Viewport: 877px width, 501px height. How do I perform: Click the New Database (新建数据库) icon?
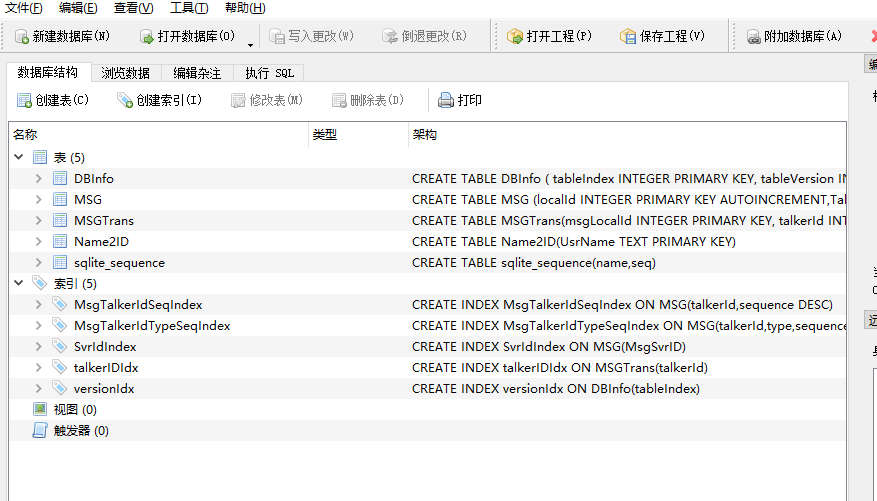pos(22,37)
